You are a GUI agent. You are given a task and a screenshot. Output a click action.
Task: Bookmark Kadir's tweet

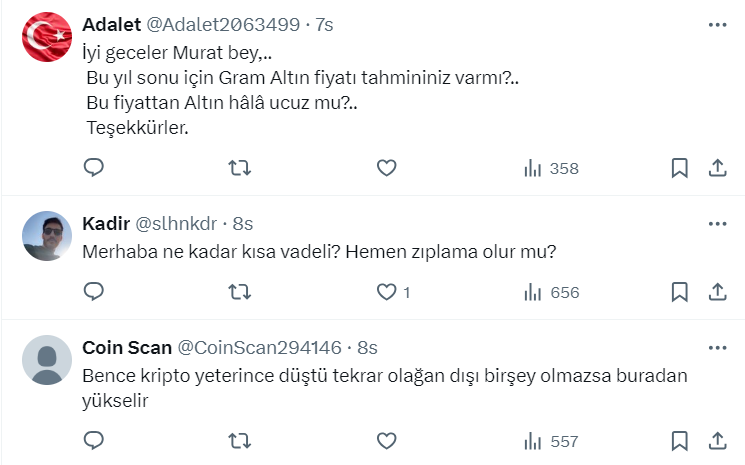click(x=679, y=292)
